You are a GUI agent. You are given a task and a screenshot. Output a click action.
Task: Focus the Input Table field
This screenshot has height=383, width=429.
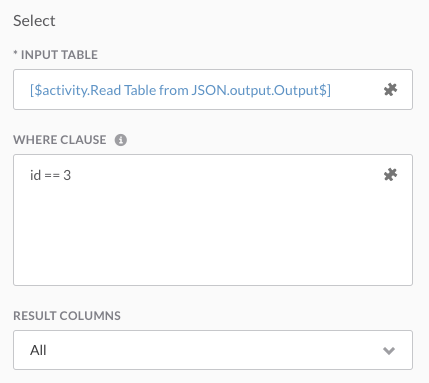pyautogui.click(x=213, y=89)
